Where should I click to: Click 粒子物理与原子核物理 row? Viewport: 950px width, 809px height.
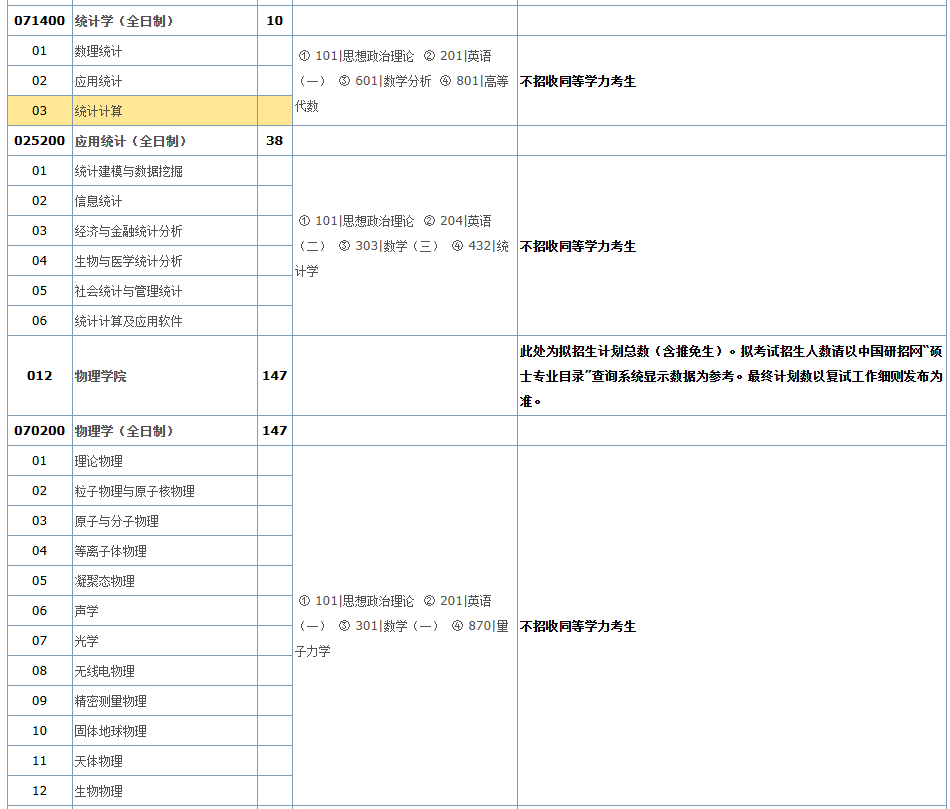pyautogui.click(x=134, y=491)
